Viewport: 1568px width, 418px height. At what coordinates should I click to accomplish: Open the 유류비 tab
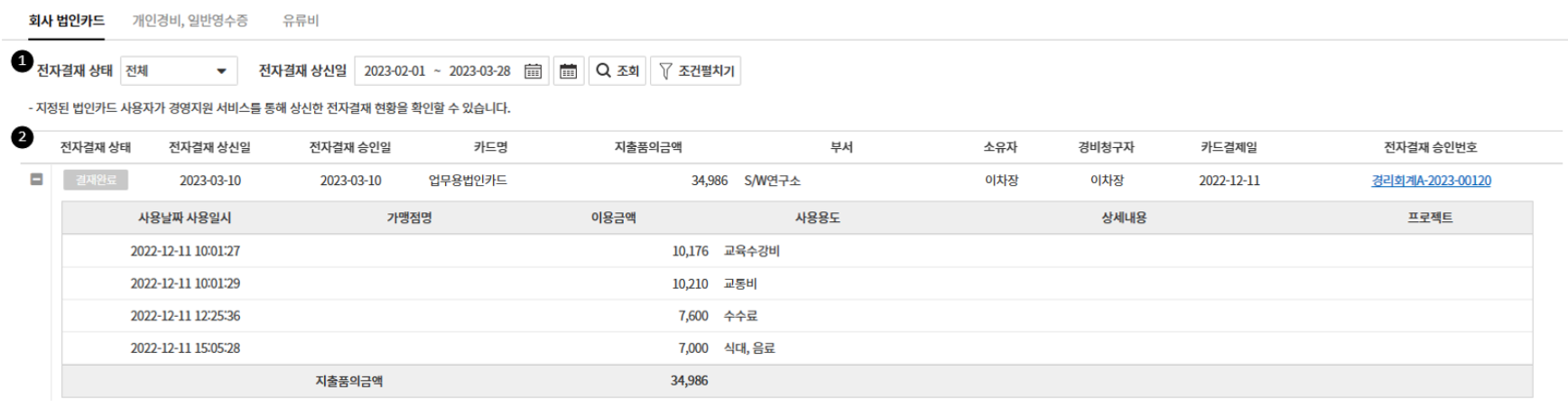pos(301,20)
